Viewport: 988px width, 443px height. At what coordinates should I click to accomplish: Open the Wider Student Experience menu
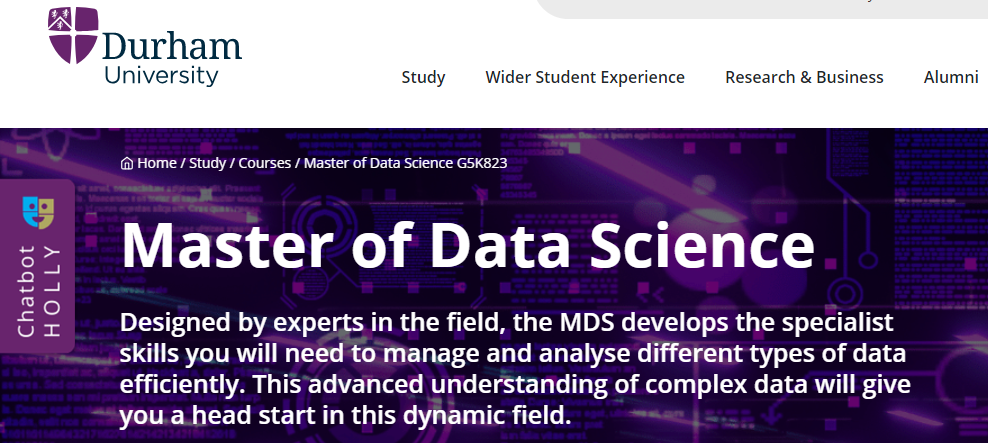pyautogui.click(x=585, y=77)
